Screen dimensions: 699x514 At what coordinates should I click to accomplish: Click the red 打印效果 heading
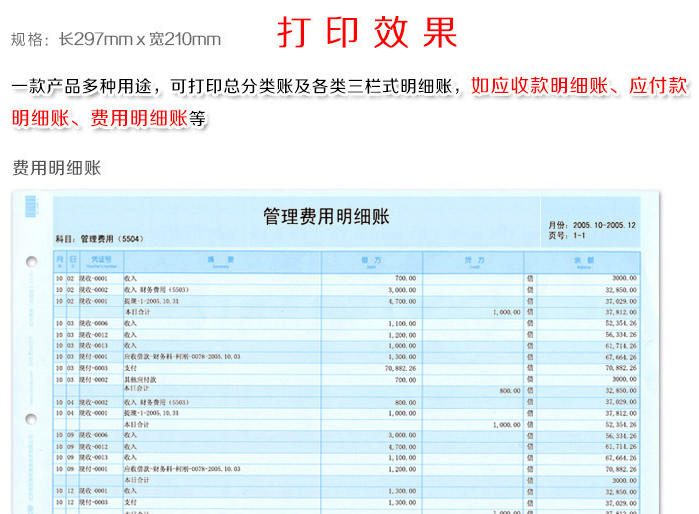[367, 33]
